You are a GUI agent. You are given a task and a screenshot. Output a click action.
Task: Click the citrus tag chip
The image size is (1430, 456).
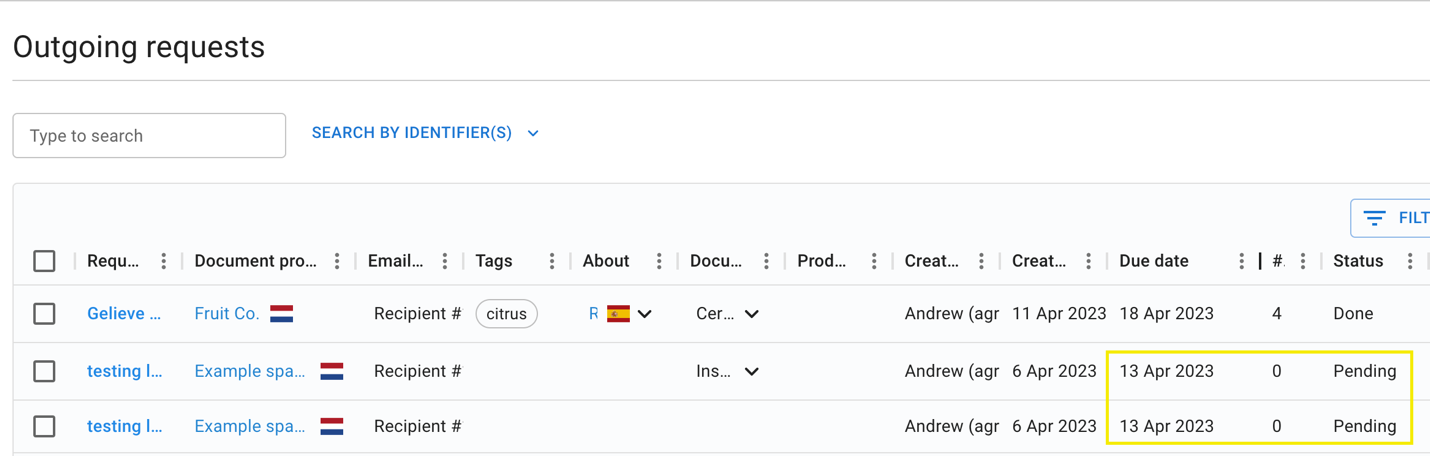[507, 314]
